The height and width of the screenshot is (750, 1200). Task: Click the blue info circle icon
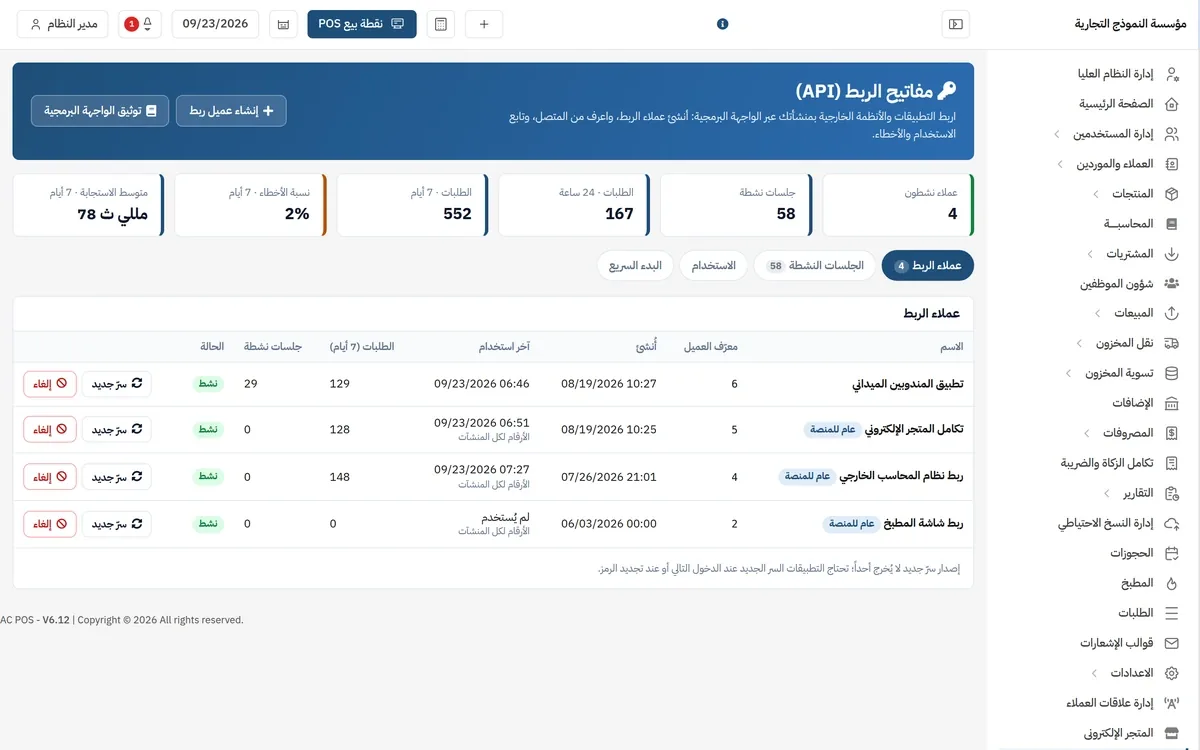point(723,24)
